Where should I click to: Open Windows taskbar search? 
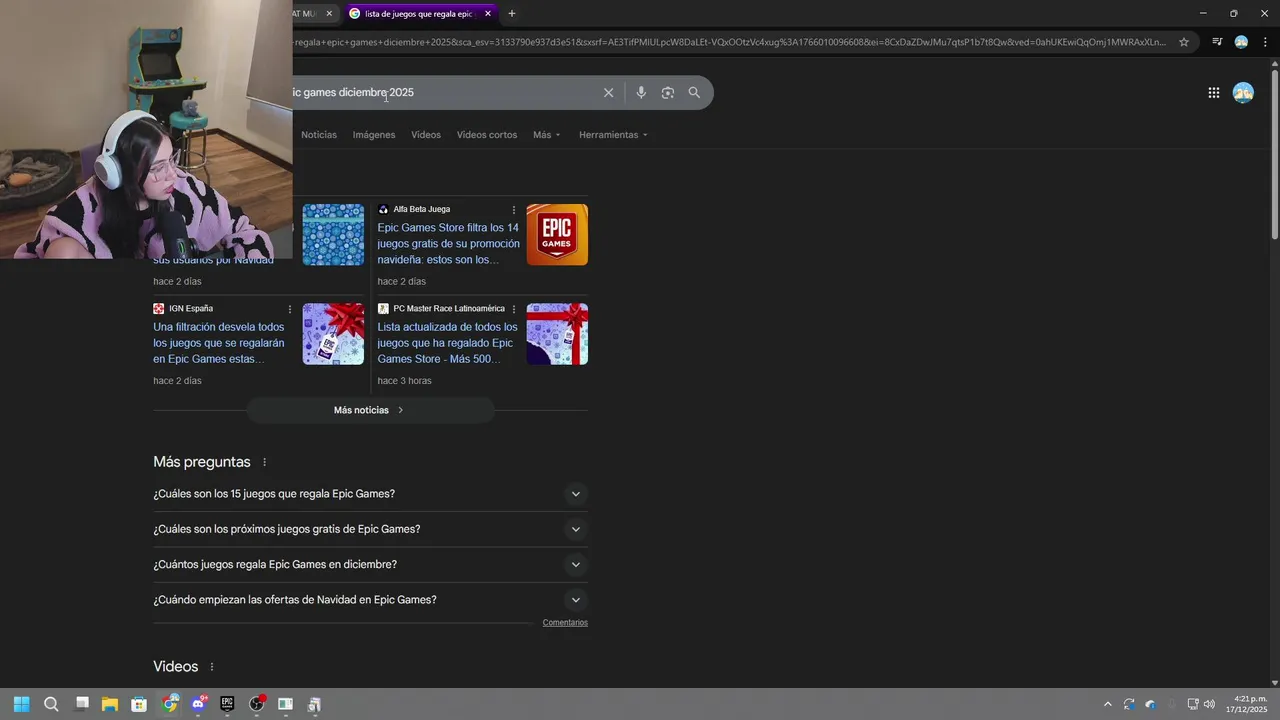[x=51, y=704]
